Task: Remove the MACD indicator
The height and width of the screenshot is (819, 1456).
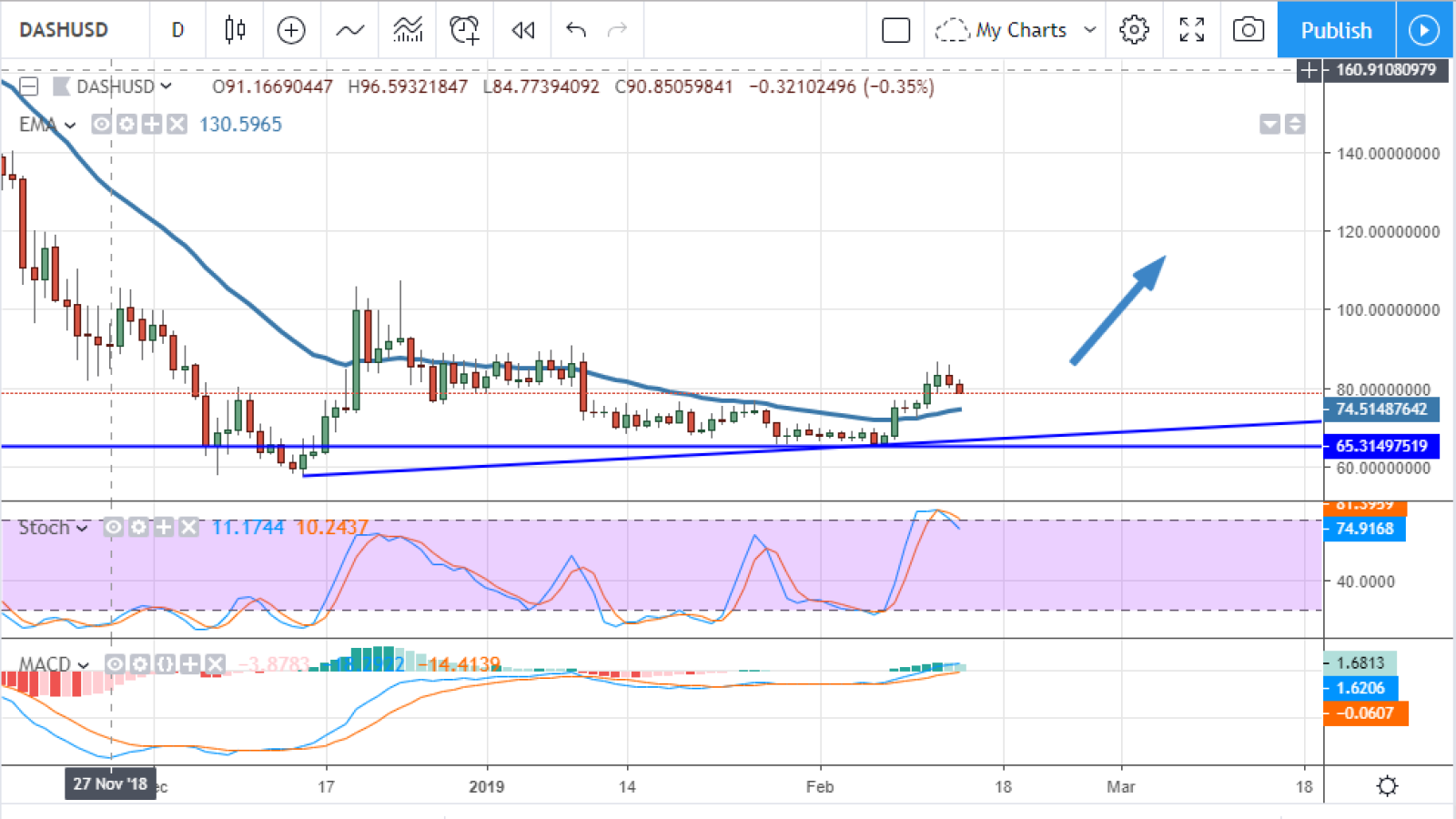Action: click(215, 664)
